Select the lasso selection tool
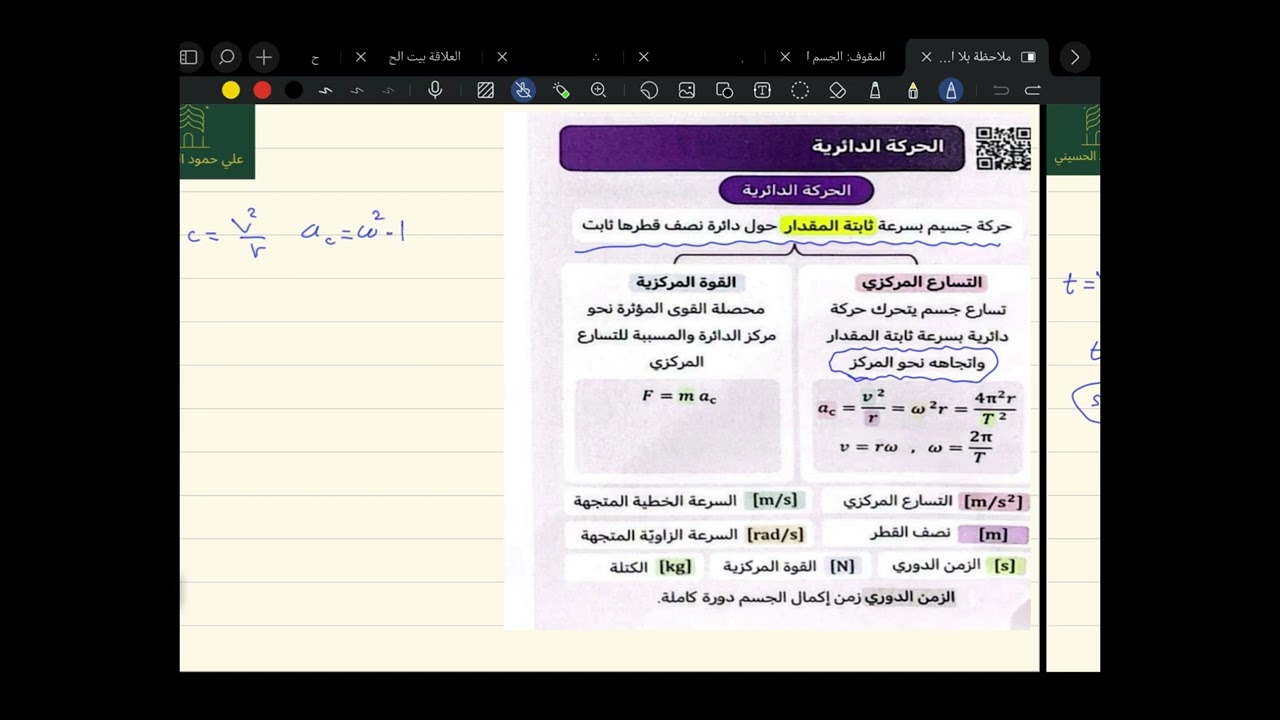Viewport: 1280px width, 720px height. [800, 90]
